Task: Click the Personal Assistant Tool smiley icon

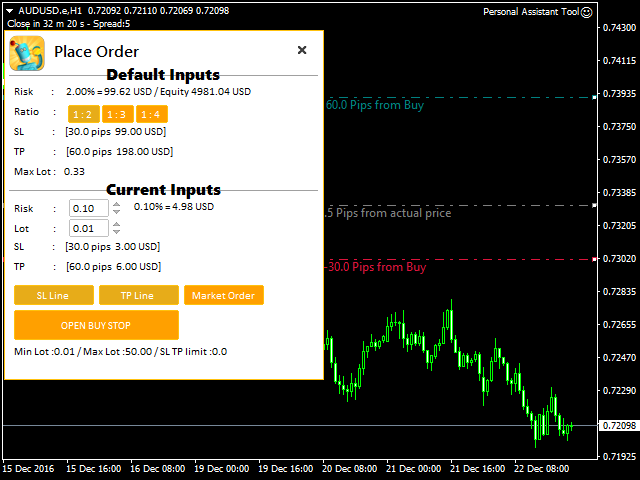Action: coord(587,12)
